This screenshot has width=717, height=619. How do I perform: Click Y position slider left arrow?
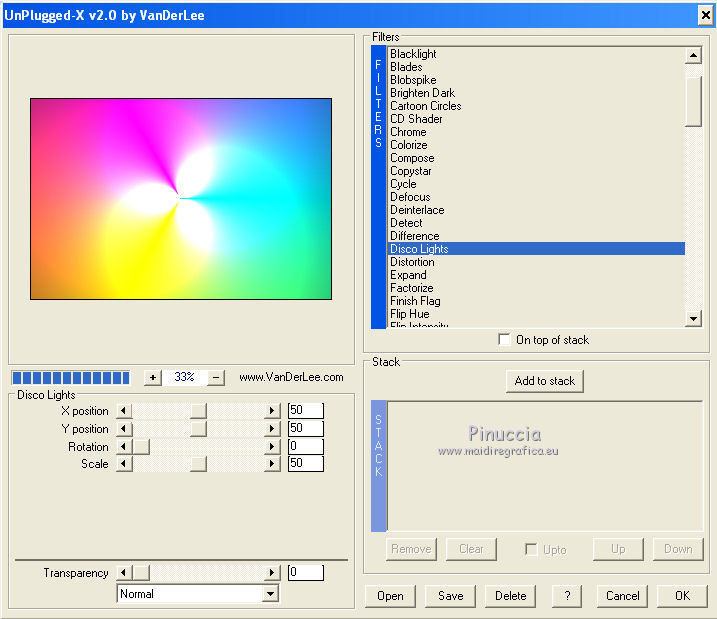123,429
